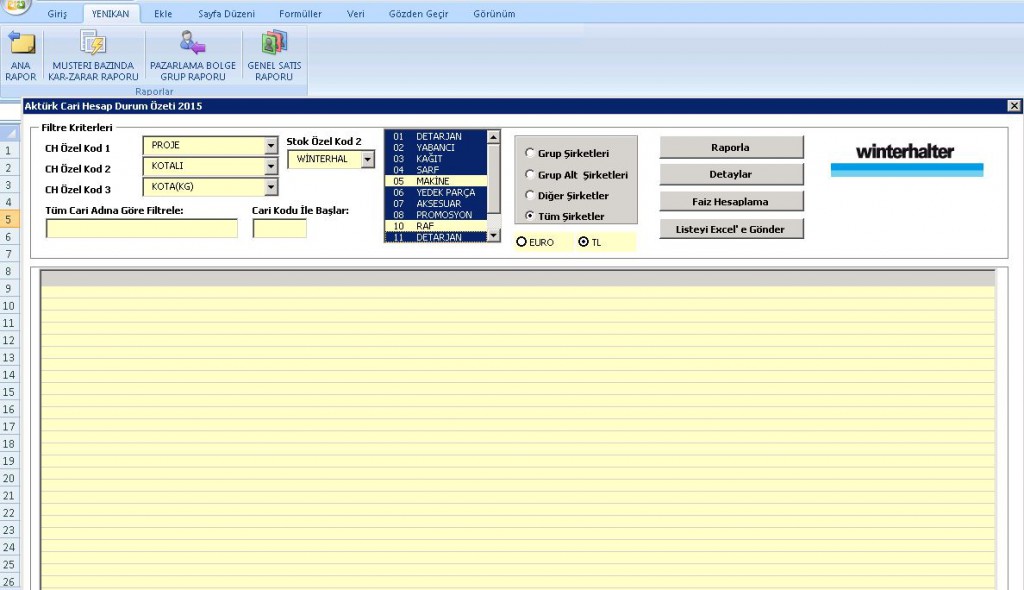The width and height of the screenshot is (1024, 590).
Task: Click the Listeyi Excel'e Gönder button
Action: point(731,229)
